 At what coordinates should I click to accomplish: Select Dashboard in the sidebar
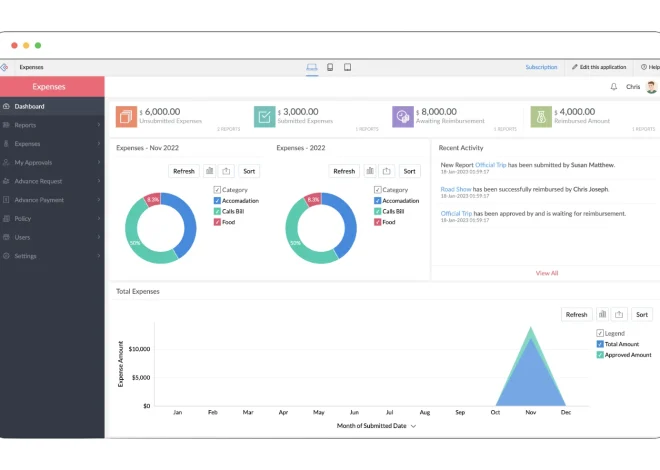[52, 106]
